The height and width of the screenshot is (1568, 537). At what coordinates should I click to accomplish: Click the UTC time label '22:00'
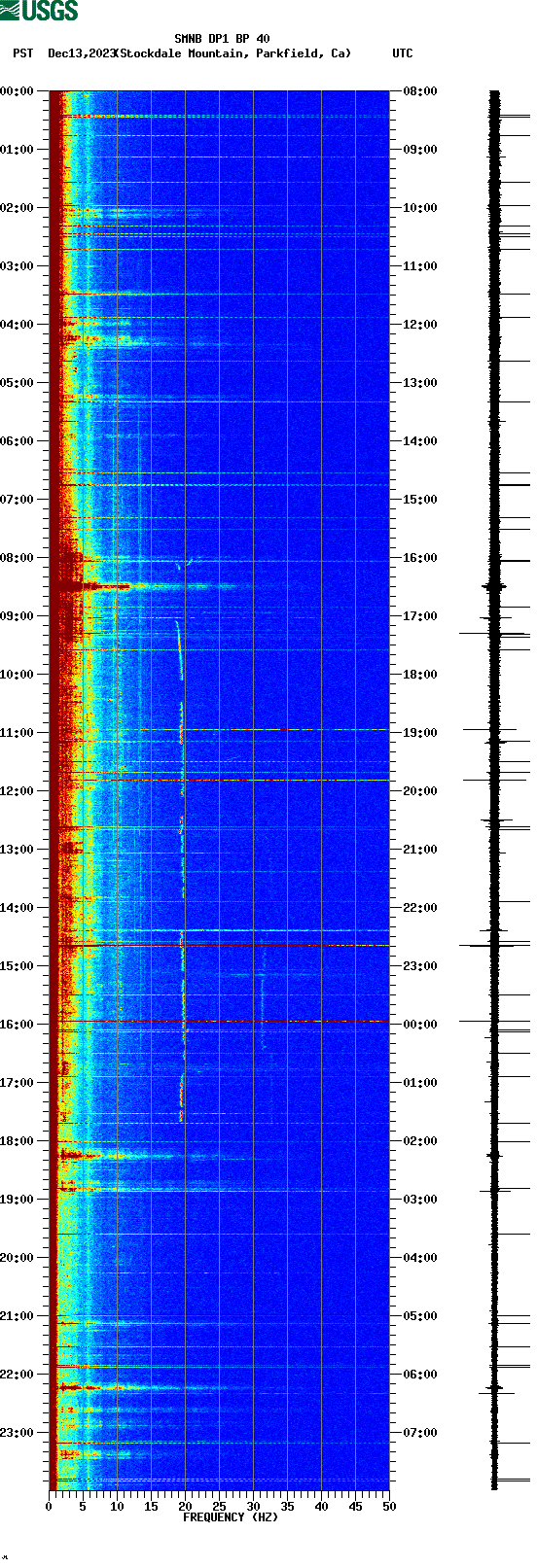pos(420,908)
